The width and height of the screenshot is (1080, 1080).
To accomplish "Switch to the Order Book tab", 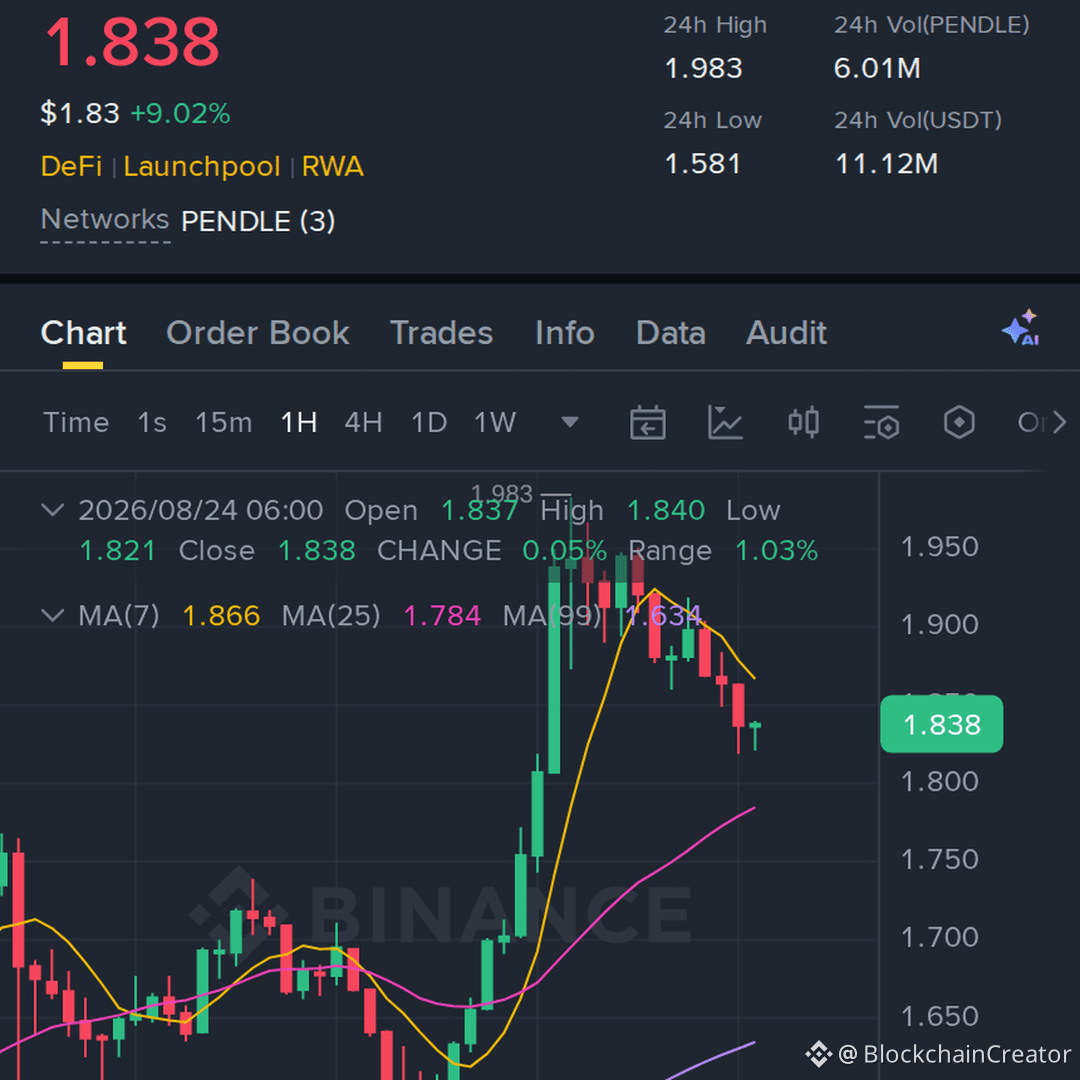I will [258, 333].
